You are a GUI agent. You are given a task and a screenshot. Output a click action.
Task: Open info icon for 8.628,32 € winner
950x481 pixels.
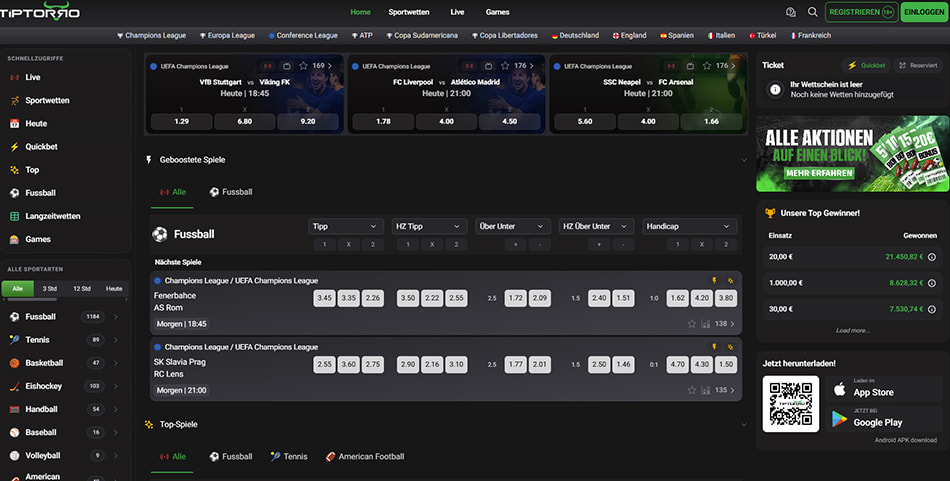pos(932,283)
